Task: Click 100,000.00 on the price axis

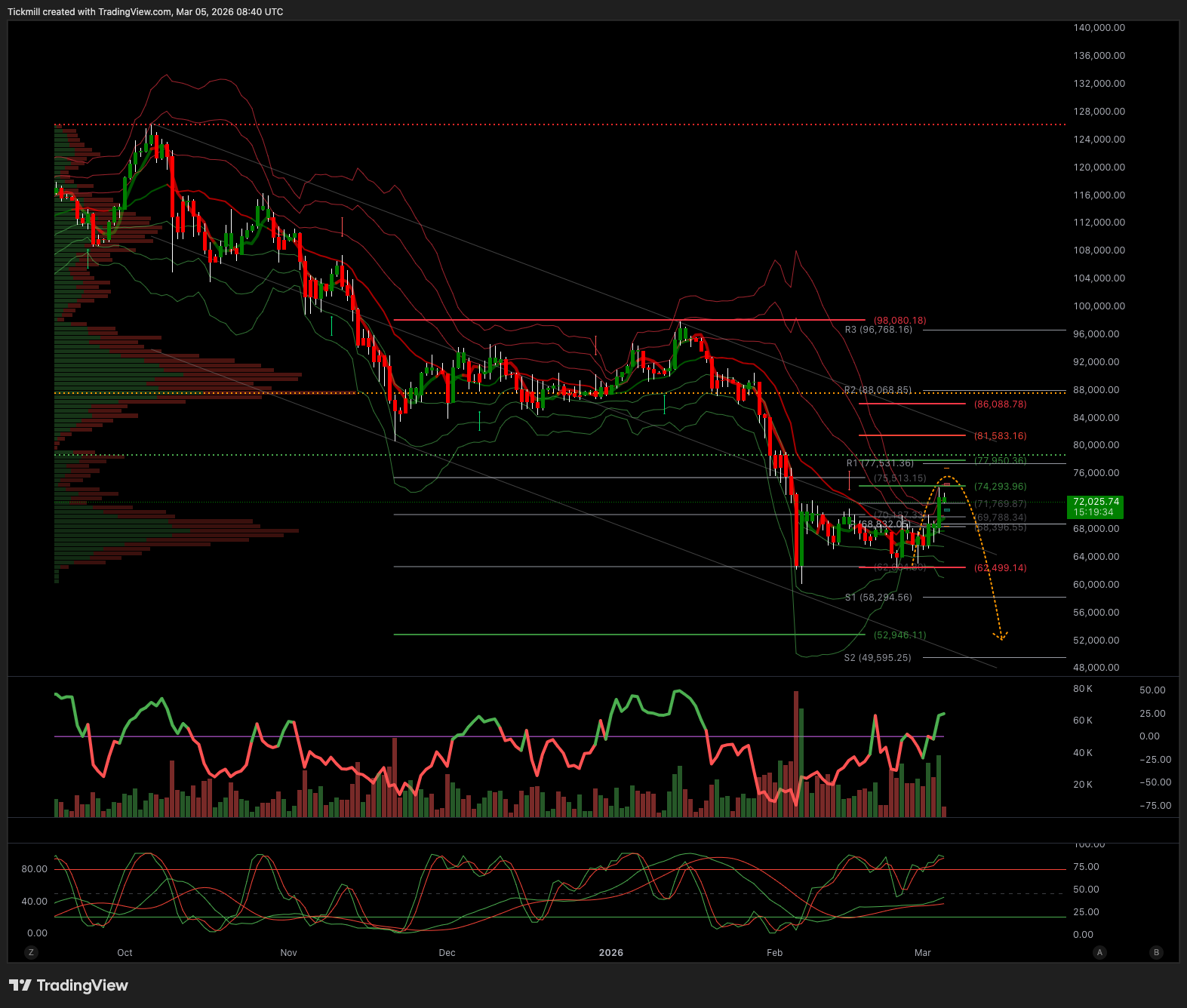Action: [x=1099, y=306]
